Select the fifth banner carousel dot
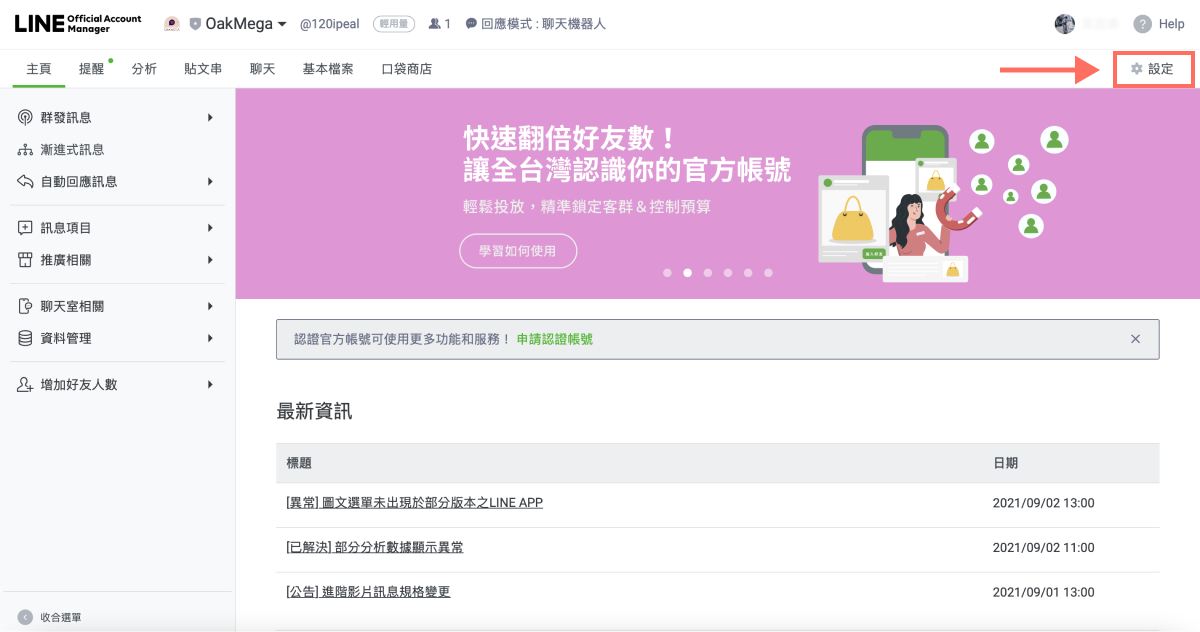The height and width of the screenshot is (632, 1200). coord(748,272)
